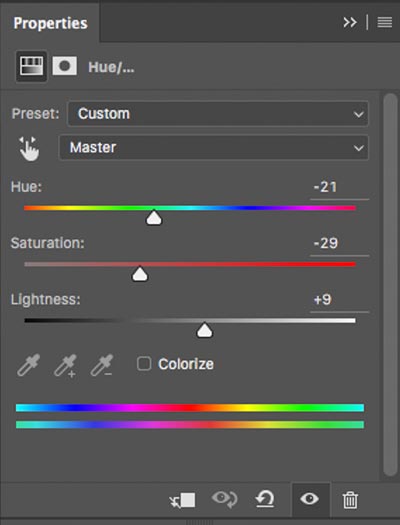
Task: Select the eyedropper tool
Action: click(x=28, y=365)
